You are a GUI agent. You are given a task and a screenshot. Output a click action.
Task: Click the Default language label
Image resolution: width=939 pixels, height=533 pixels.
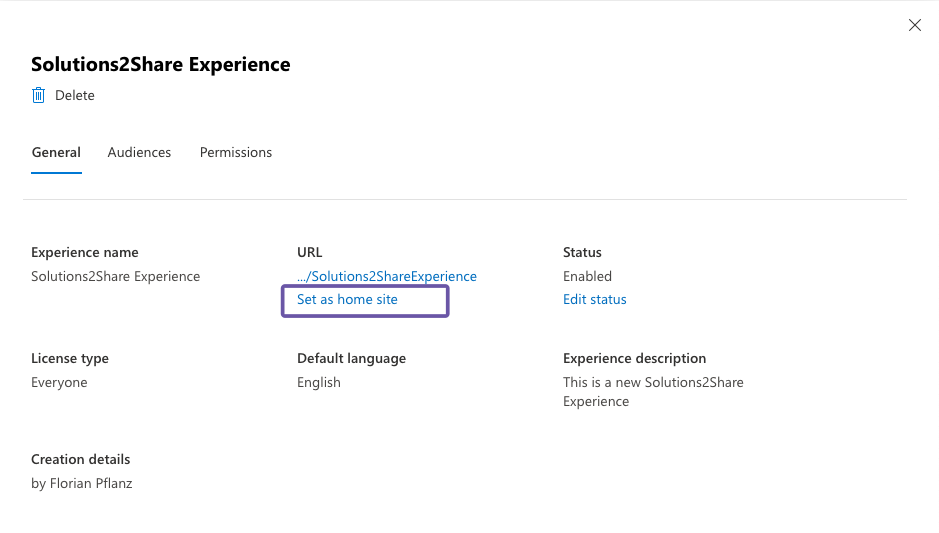[352, 358]
